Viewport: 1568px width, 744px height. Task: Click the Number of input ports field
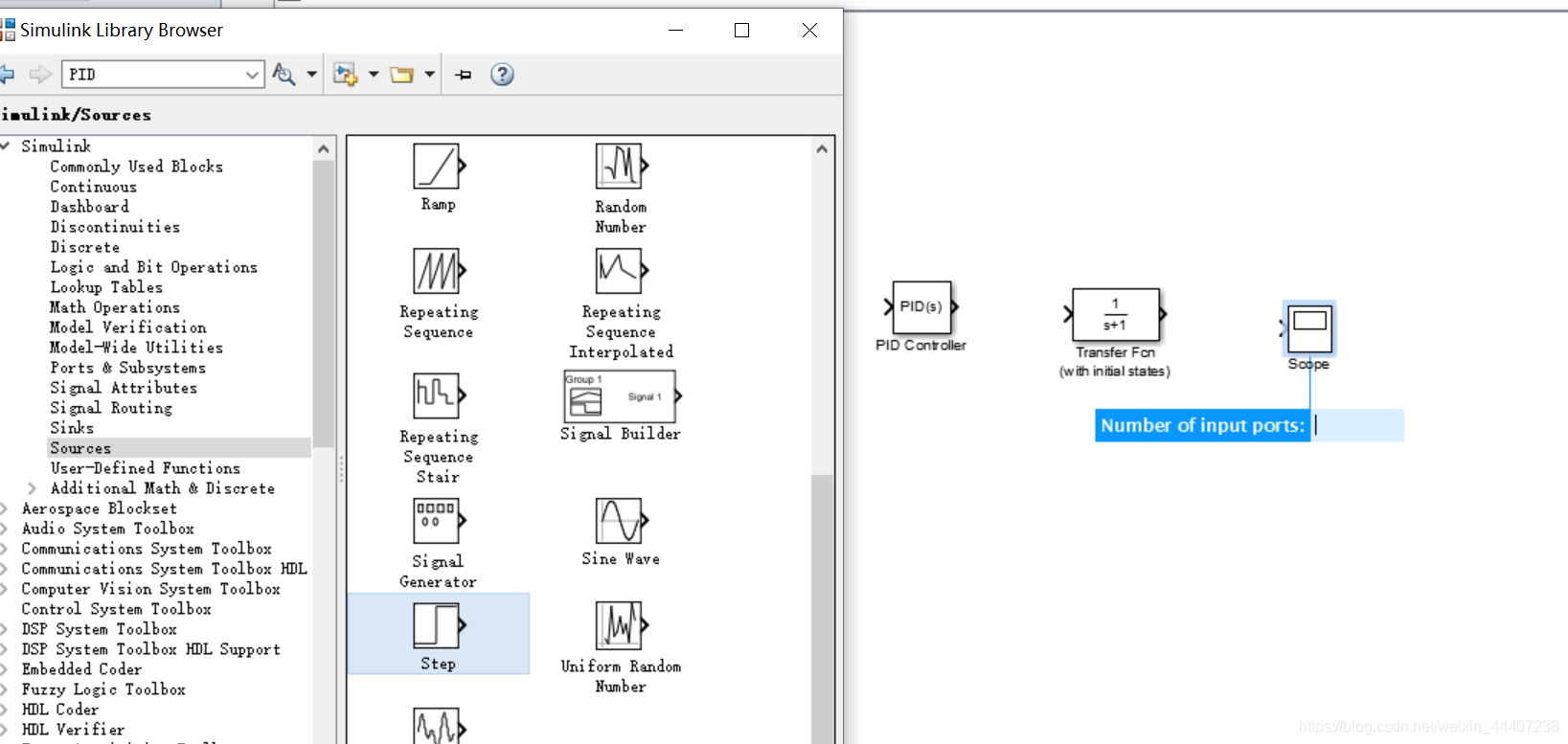point(1356,425)
